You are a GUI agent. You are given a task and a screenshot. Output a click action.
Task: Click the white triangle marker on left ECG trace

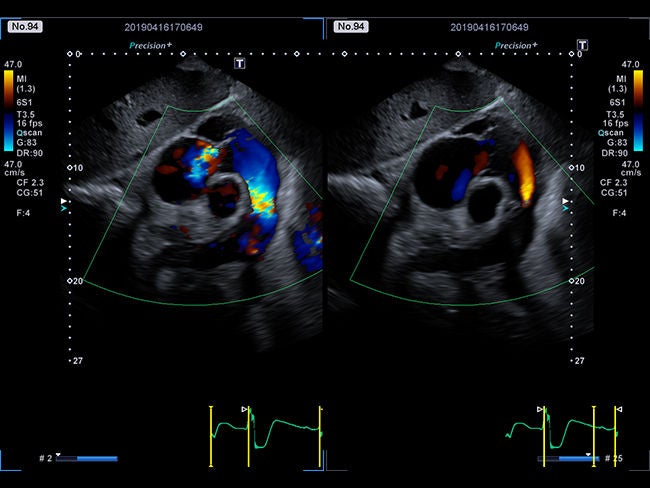[244, 409]
